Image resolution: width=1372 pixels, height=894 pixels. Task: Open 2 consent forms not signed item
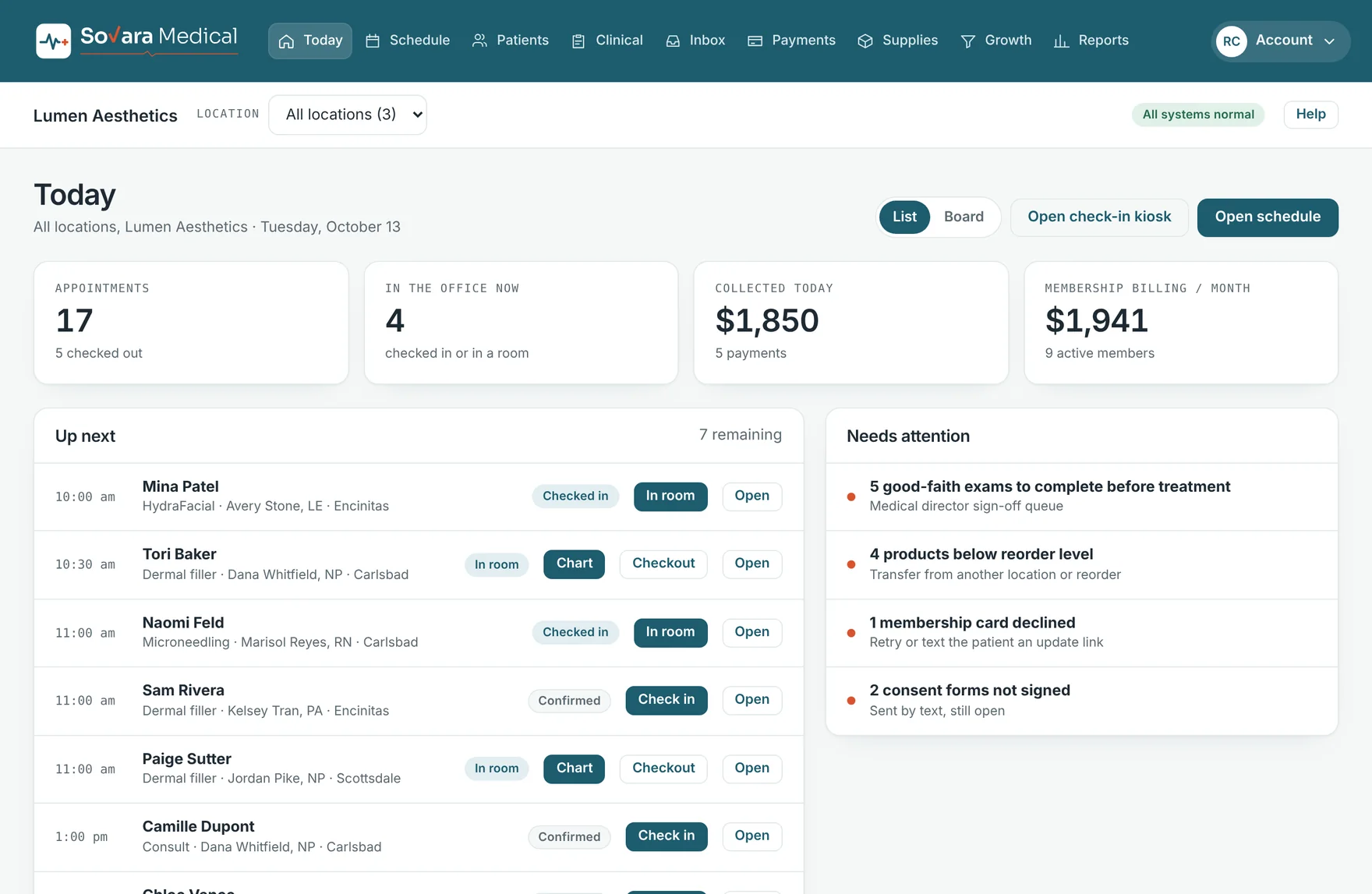click(1082, 701)
